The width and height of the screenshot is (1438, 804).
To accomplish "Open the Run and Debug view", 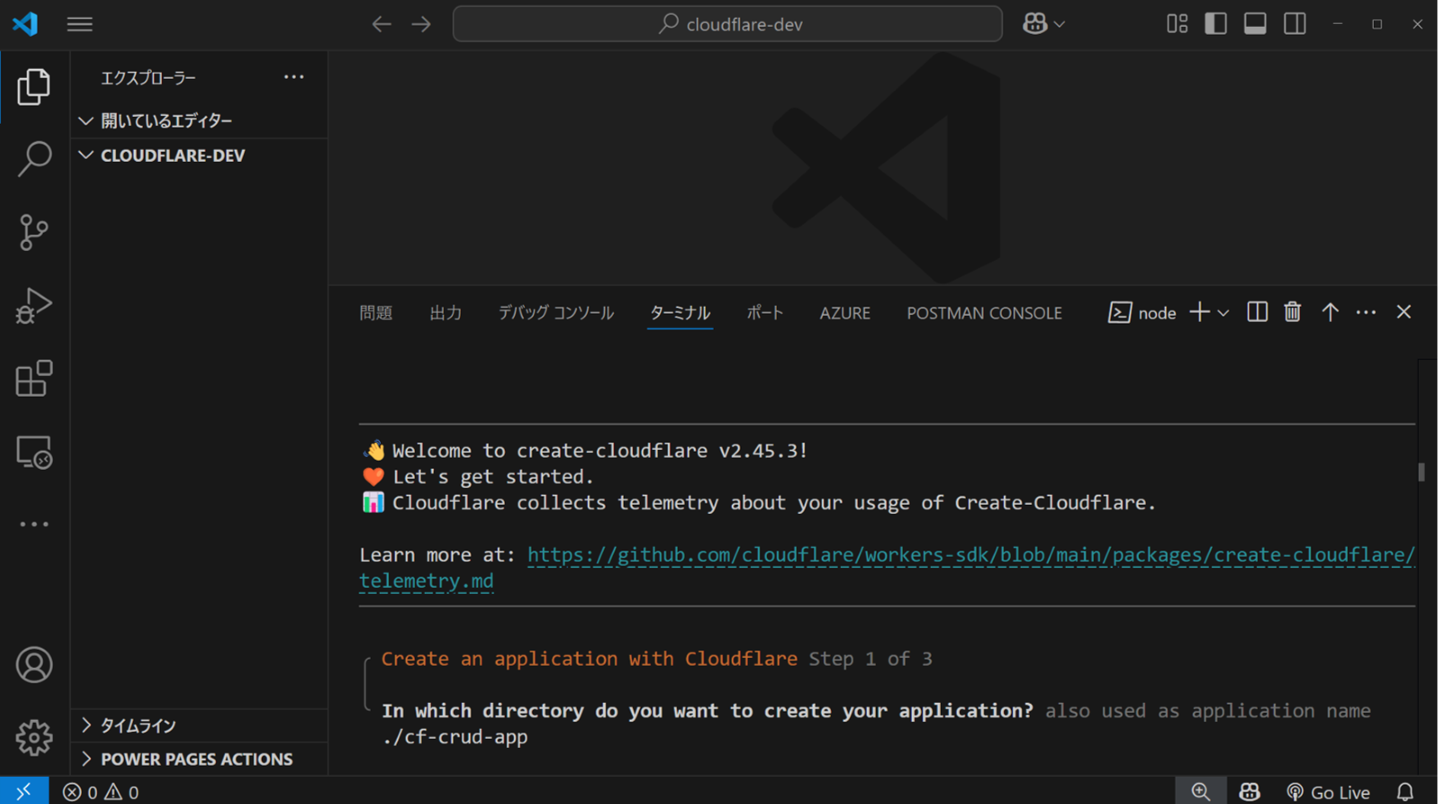I will pos(34,305).
